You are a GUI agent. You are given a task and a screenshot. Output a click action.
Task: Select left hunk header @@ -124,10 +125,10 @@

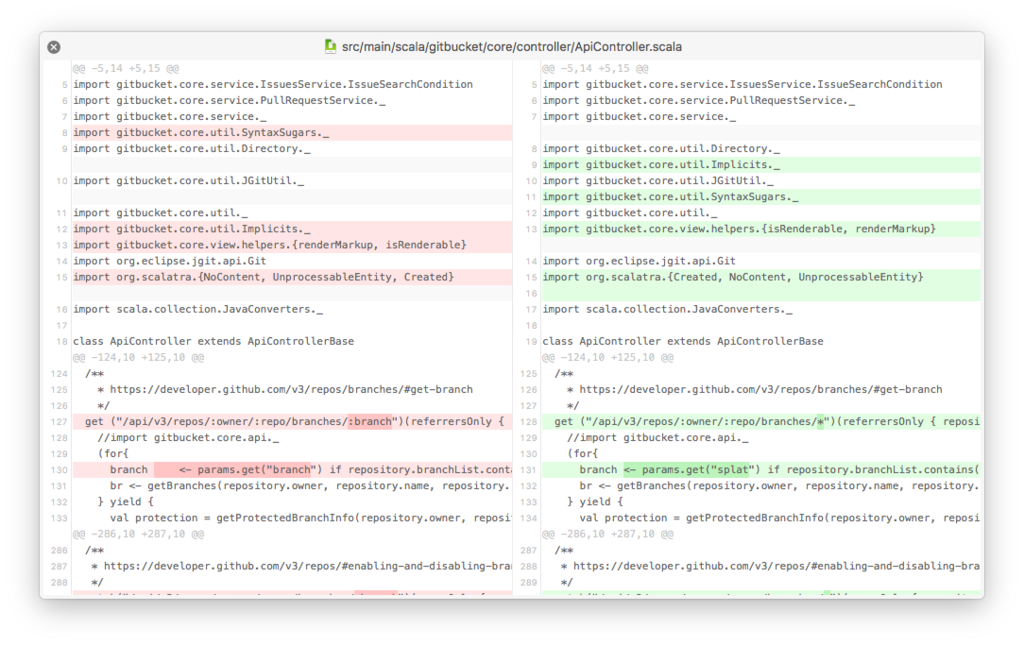tap(138, 357)
